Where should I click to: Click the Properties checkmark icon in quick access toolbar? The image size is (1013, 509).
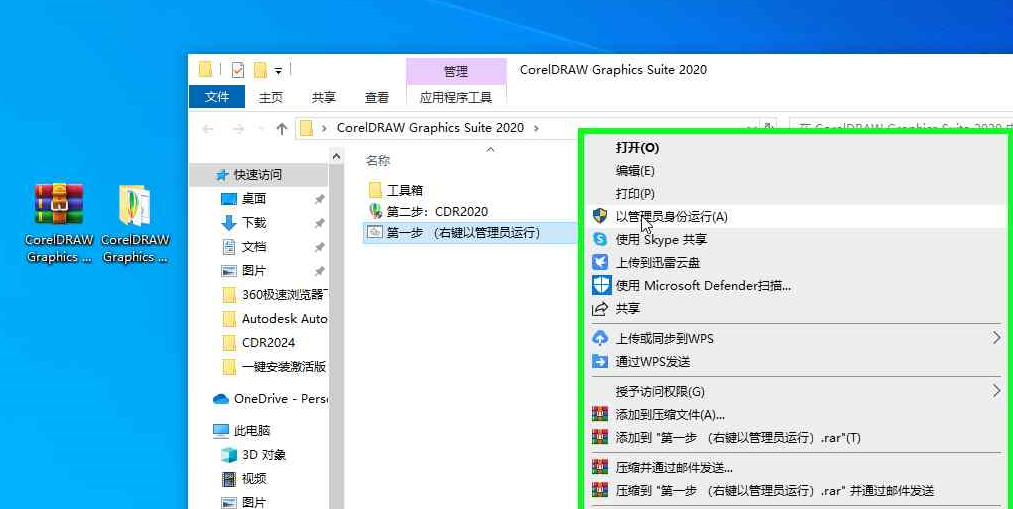point(238,70)
